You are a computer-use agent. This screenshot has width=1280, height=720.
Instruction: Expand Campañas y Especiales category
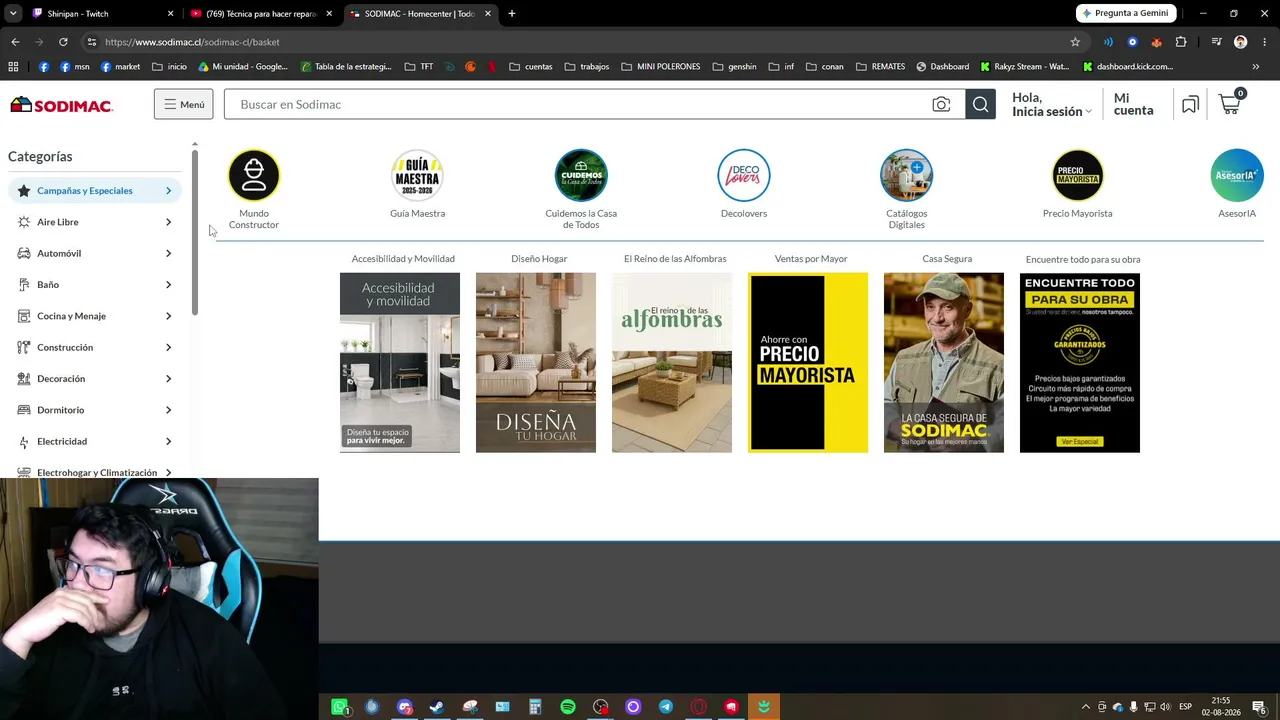pyautogui.click(x=95, y=190)
